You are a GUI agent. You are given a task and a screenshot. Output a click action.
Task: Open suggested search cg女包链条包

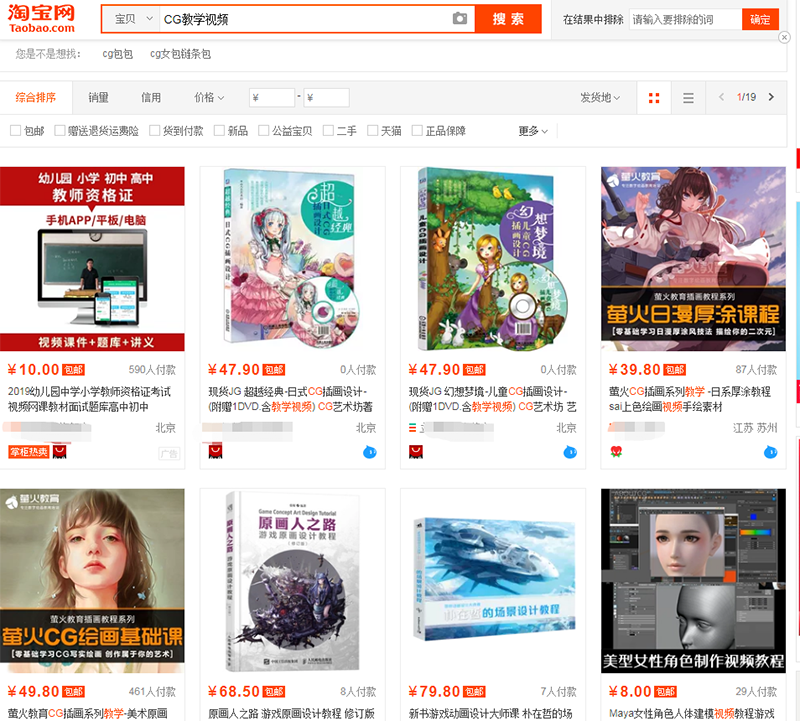point(180,54)
